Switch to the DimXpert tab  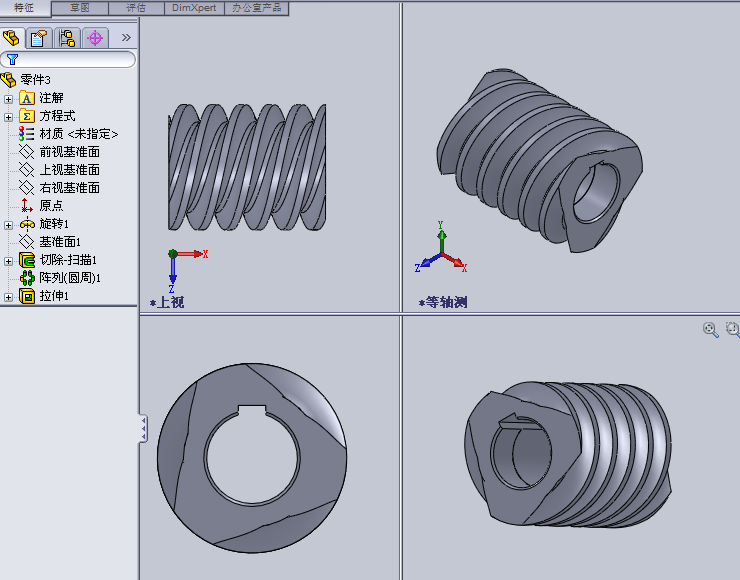coord(194,8)
